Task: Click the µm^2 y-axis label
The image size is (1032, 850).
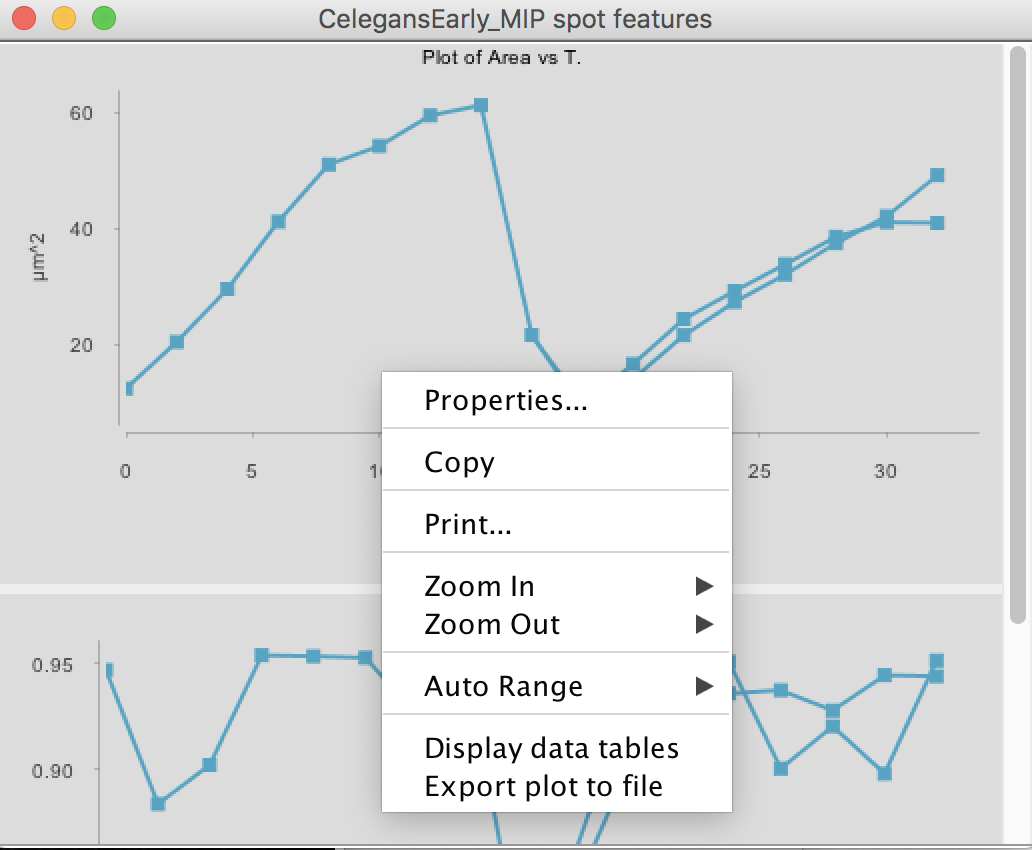Action: pos(39,257)
